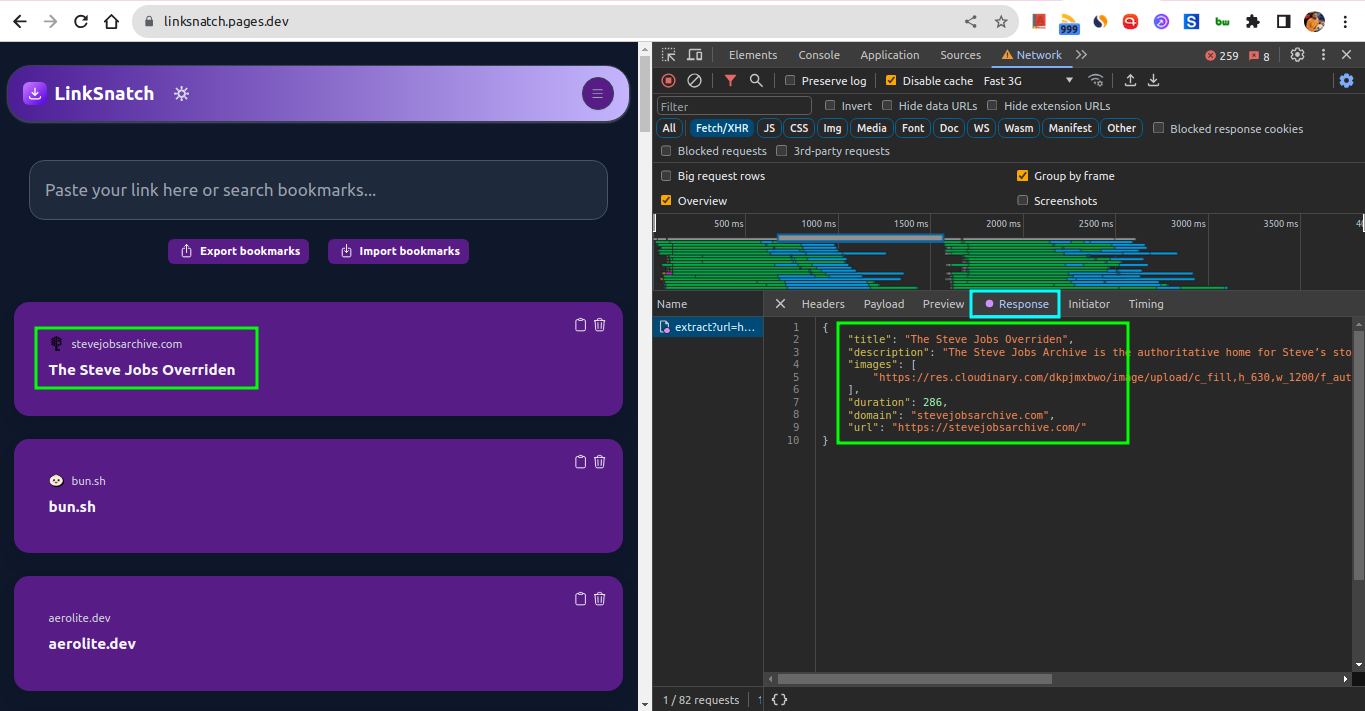Check the Blocked requests checkbox

666,151
